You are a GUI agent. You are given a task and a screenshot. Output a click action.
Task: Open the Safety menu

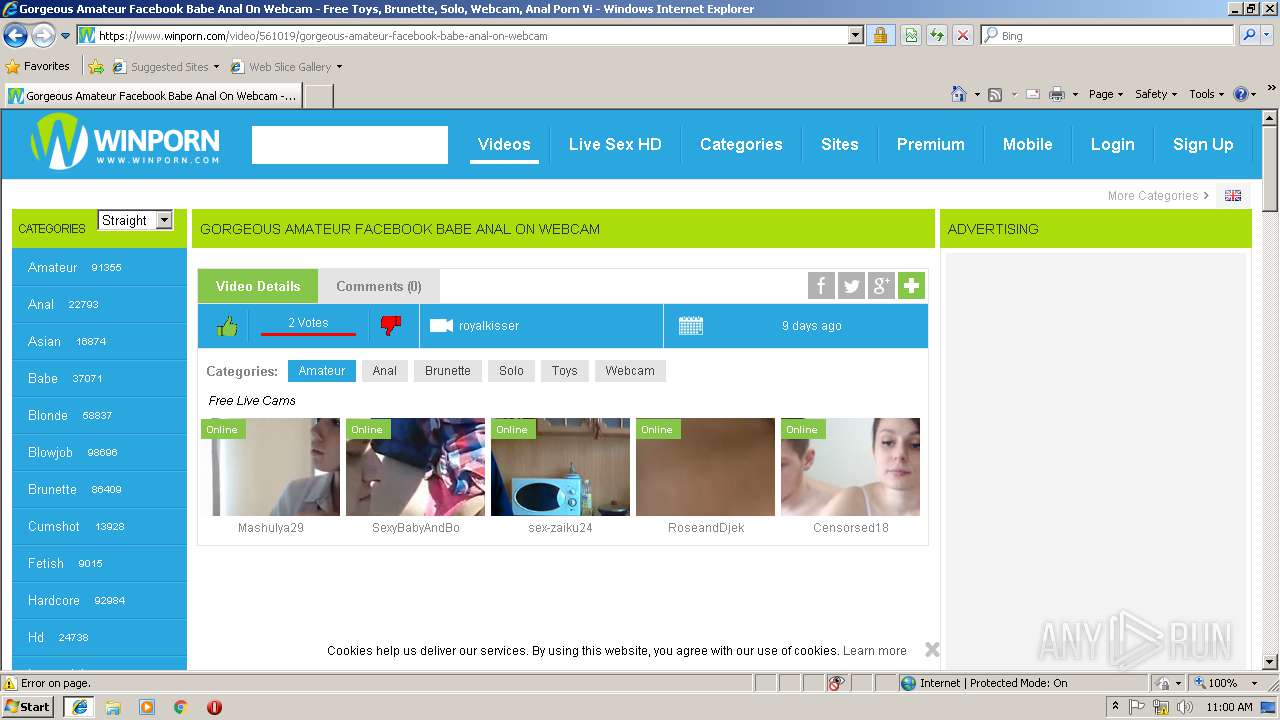(x=1157, y=94)
